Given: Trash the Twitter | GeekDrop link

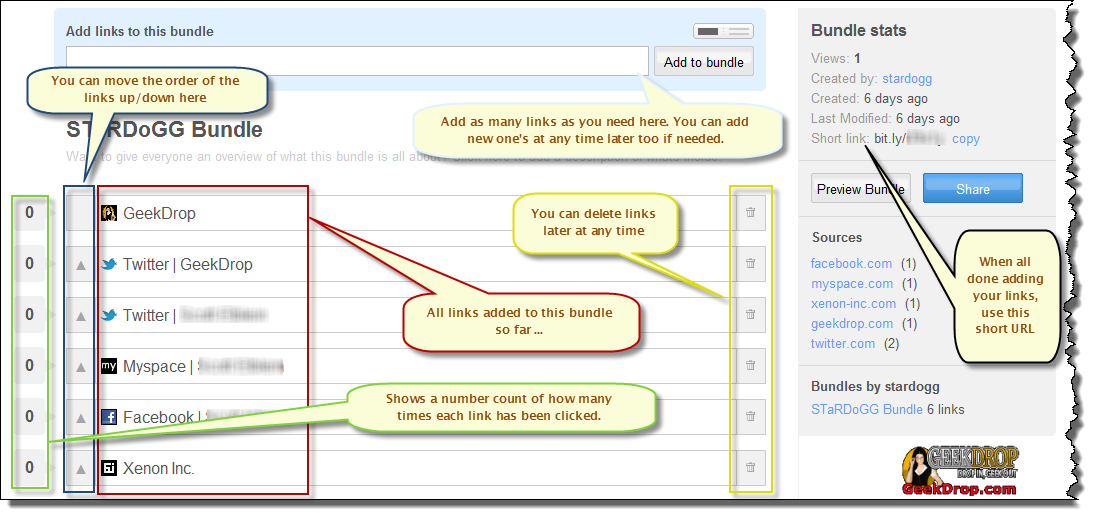Looking at the screenshot, I should click(x=750, y=264).
